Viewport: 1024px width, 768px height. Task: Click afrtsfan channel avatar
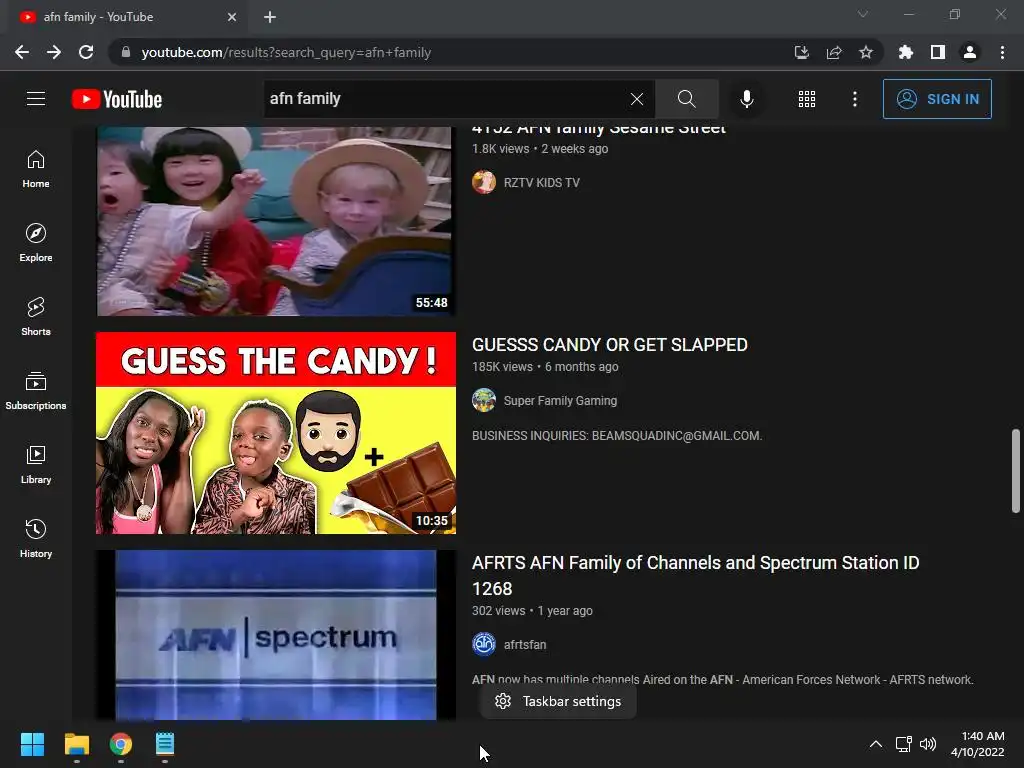484,645
